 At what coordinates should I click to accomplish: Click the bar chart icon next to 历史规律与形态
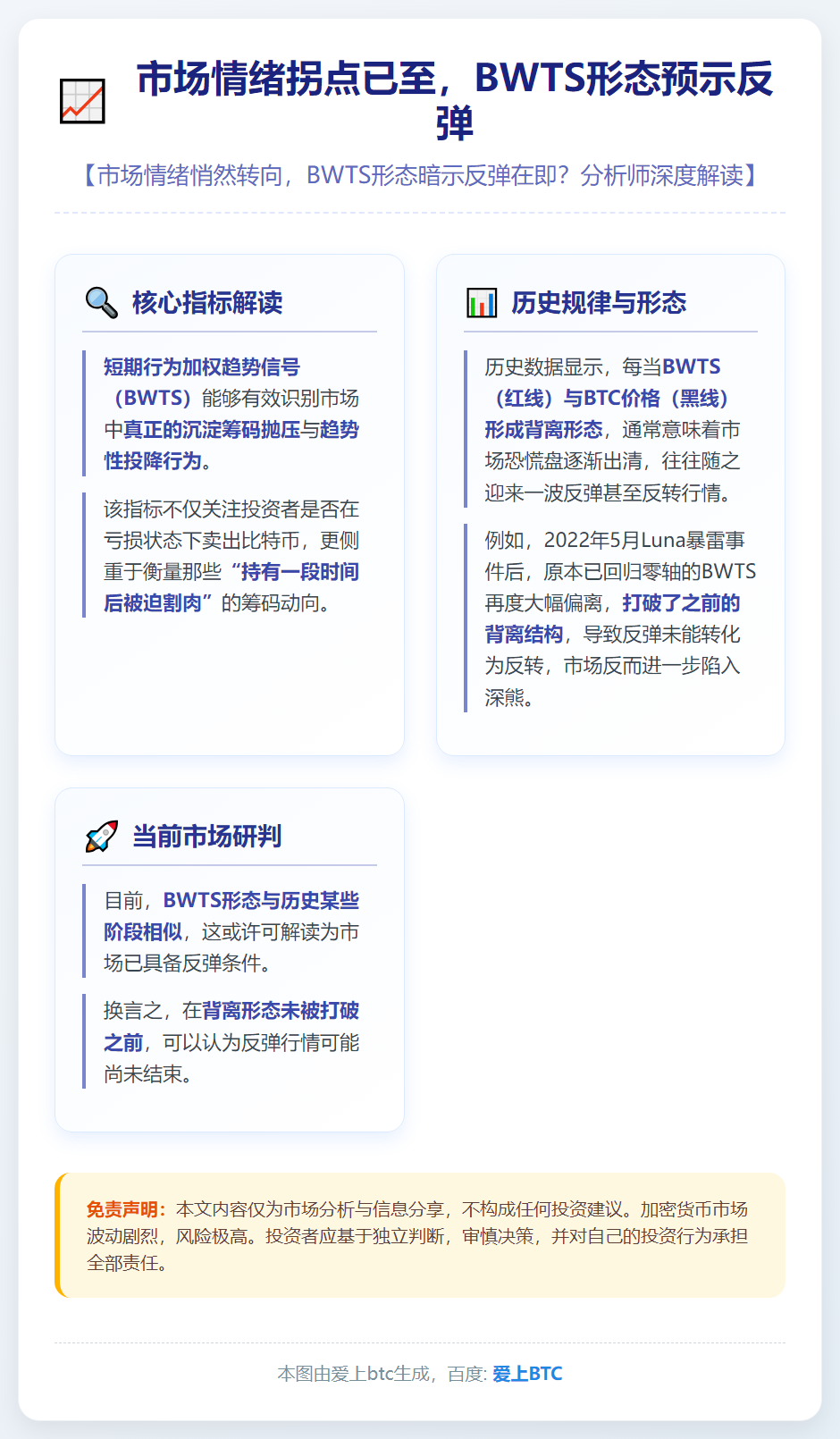click(482, 303)
